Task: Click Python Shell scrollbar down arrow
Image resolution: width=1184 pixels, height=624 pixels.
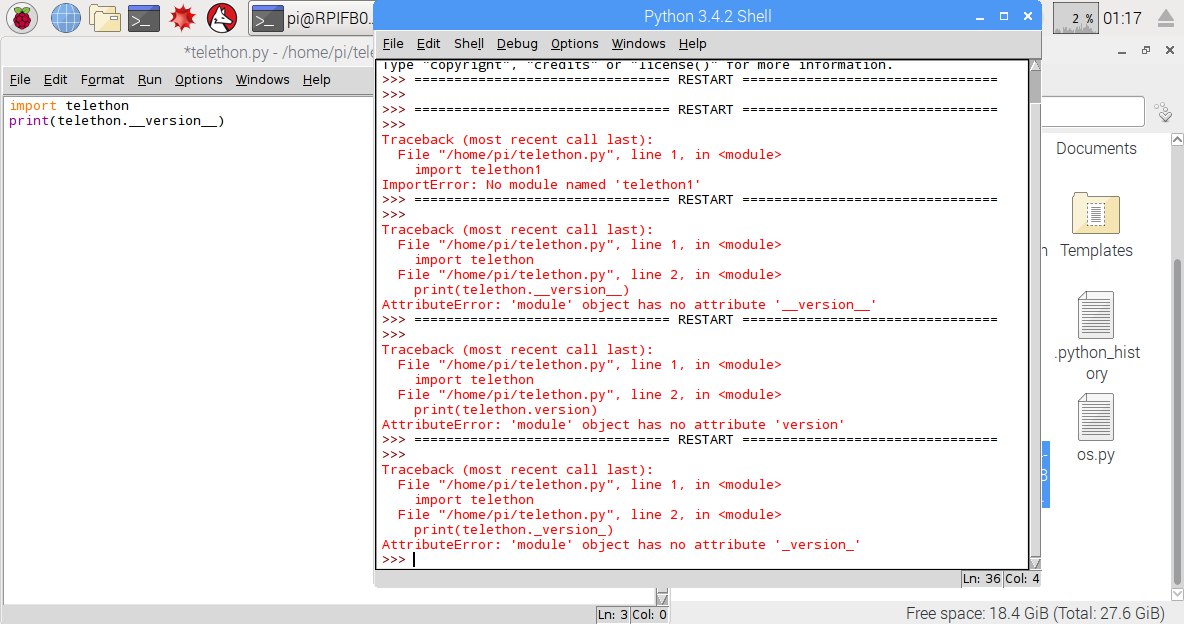Action: tap(1034, 564)
